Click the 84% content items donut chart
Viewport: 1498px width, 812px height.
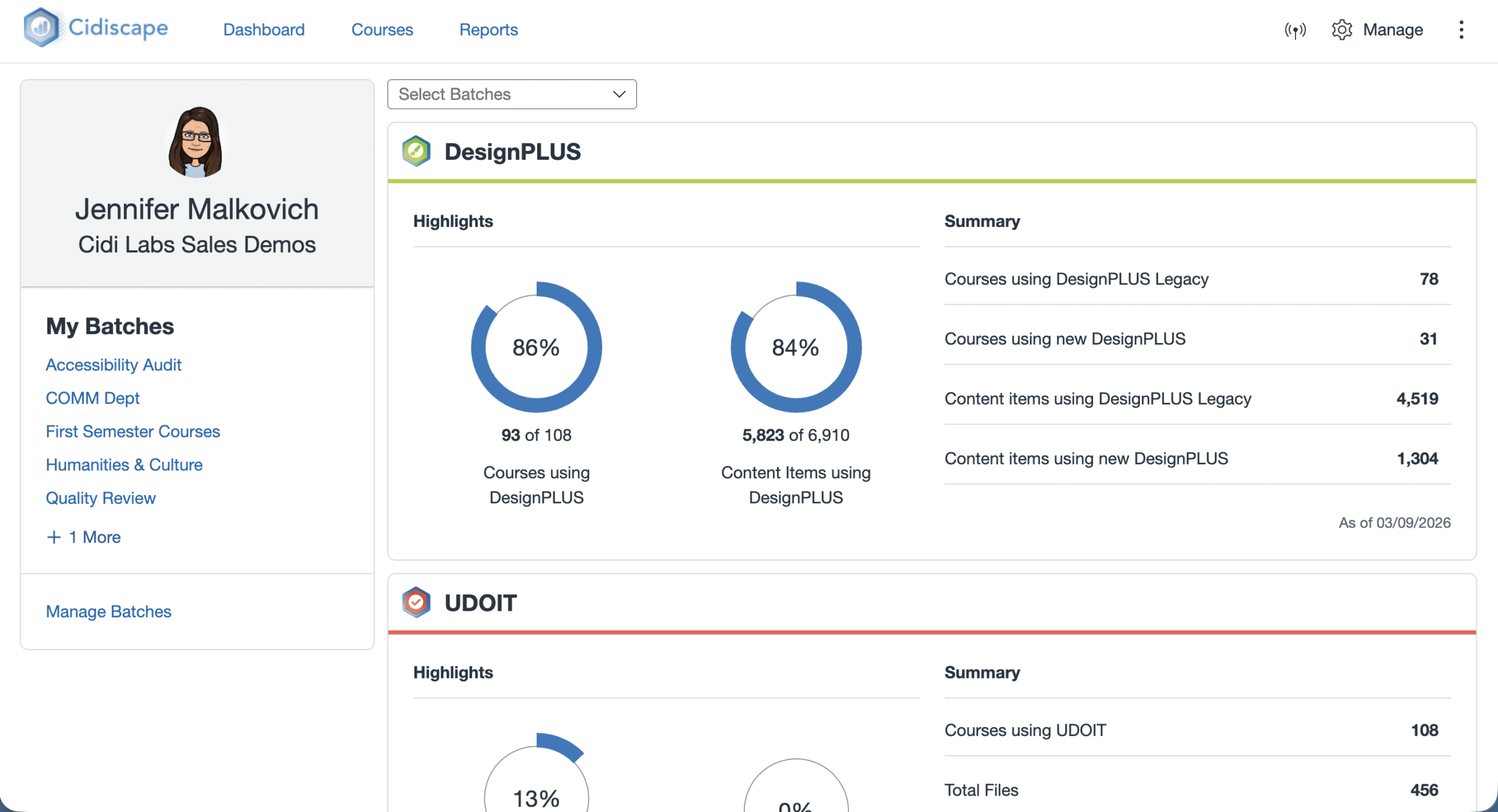(x=795, y=347)
